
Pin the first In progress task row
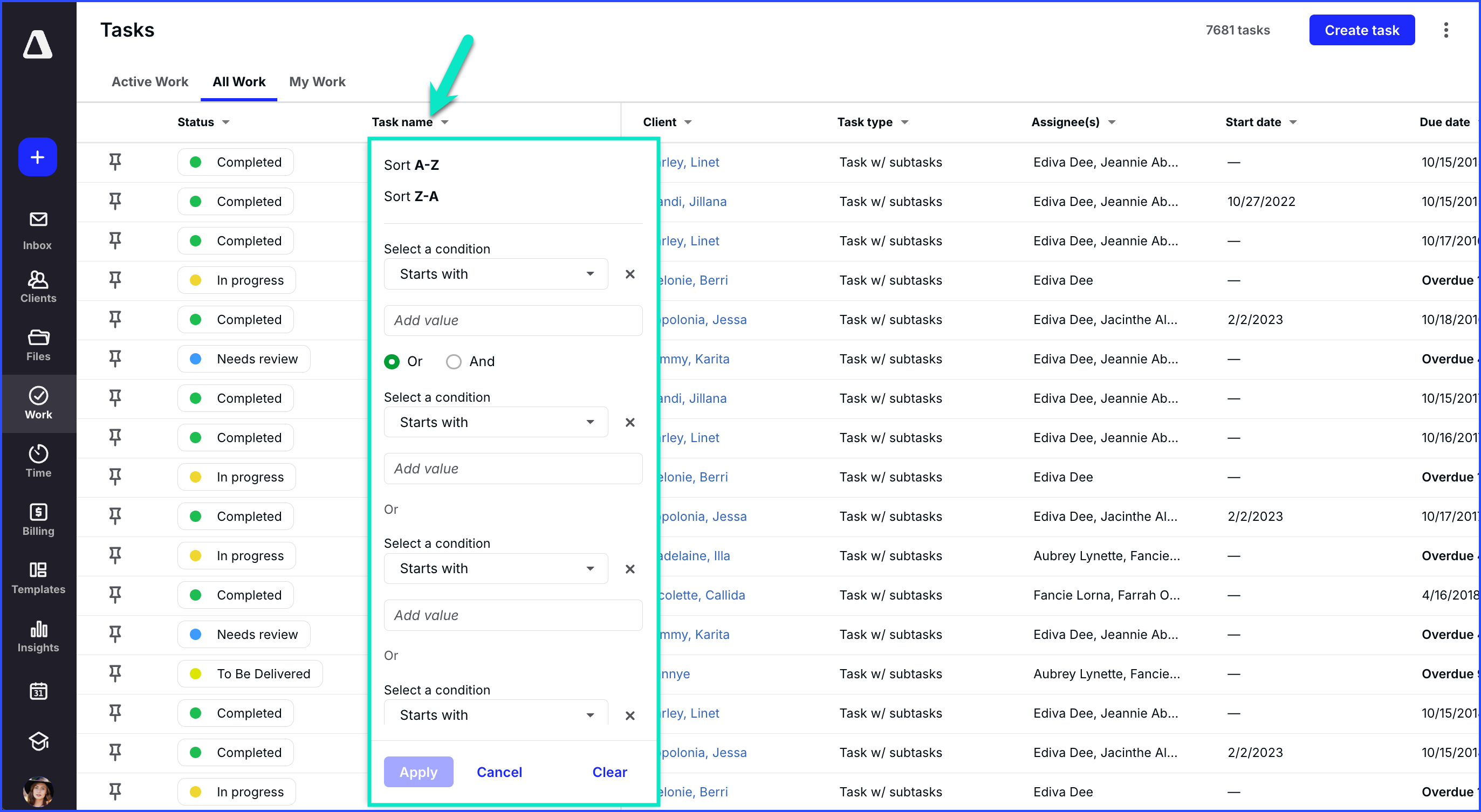click(115, 280)
